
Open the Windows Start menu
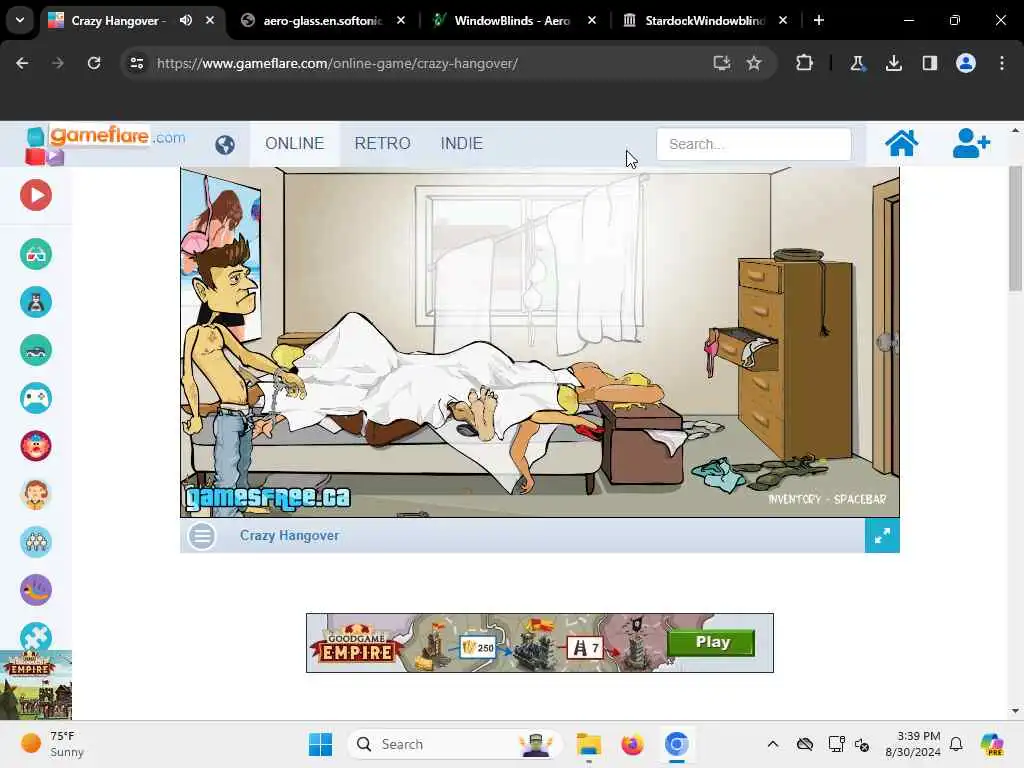(320, 744)
